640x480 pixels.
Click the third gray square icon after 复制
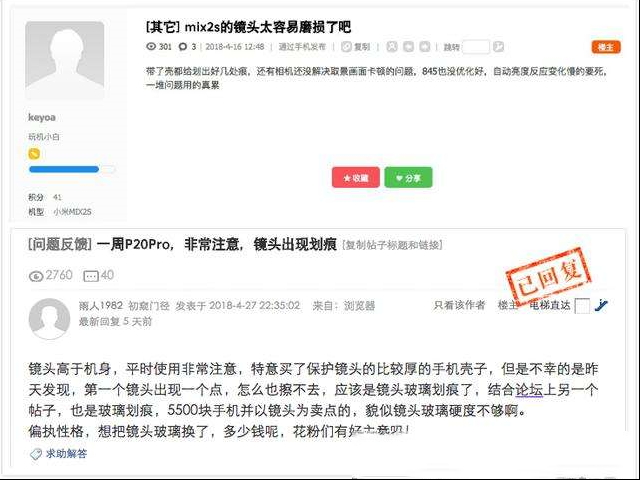point(425,47)
